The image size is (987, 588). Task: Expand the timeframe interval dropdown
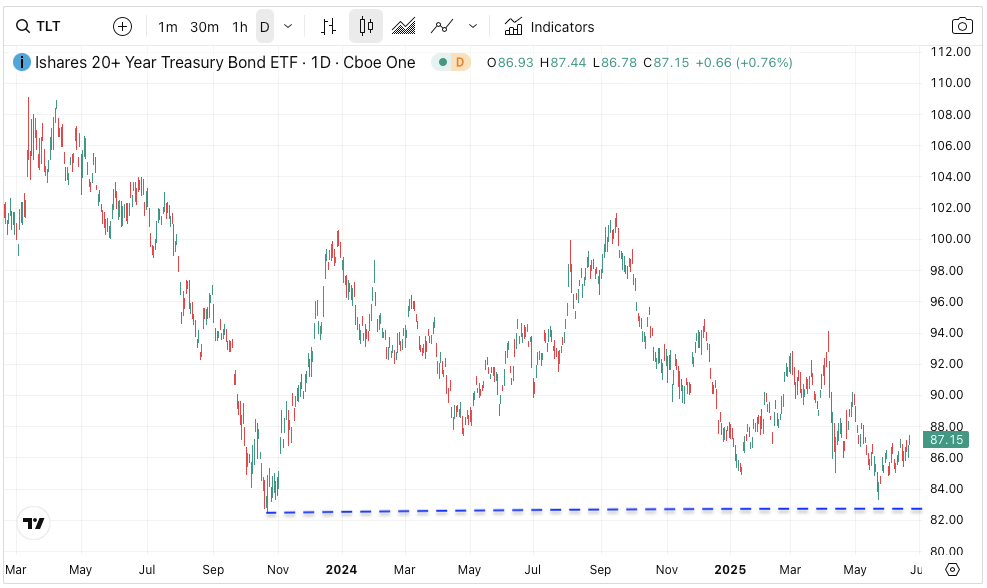click(x=289, y=27)
